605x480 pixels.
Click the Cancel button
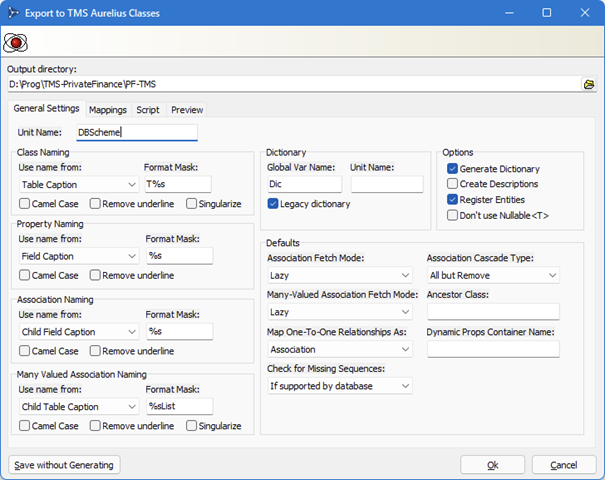[x=564, y=465]
